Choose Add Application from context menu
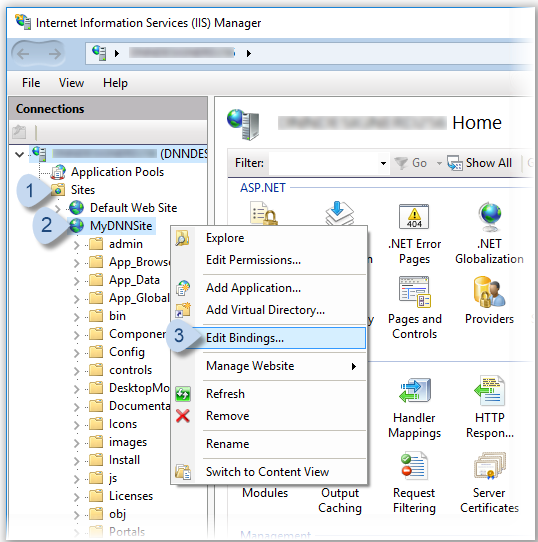 point(269,288)
